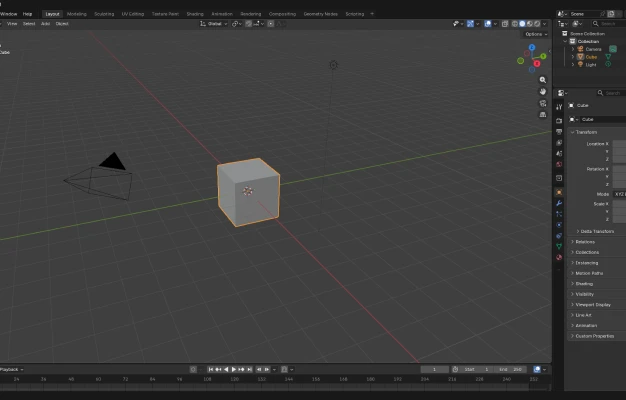This screenshot has width=626, height=400.
Task: Open the Output properties tab icon
Action: tap(559, 131)
